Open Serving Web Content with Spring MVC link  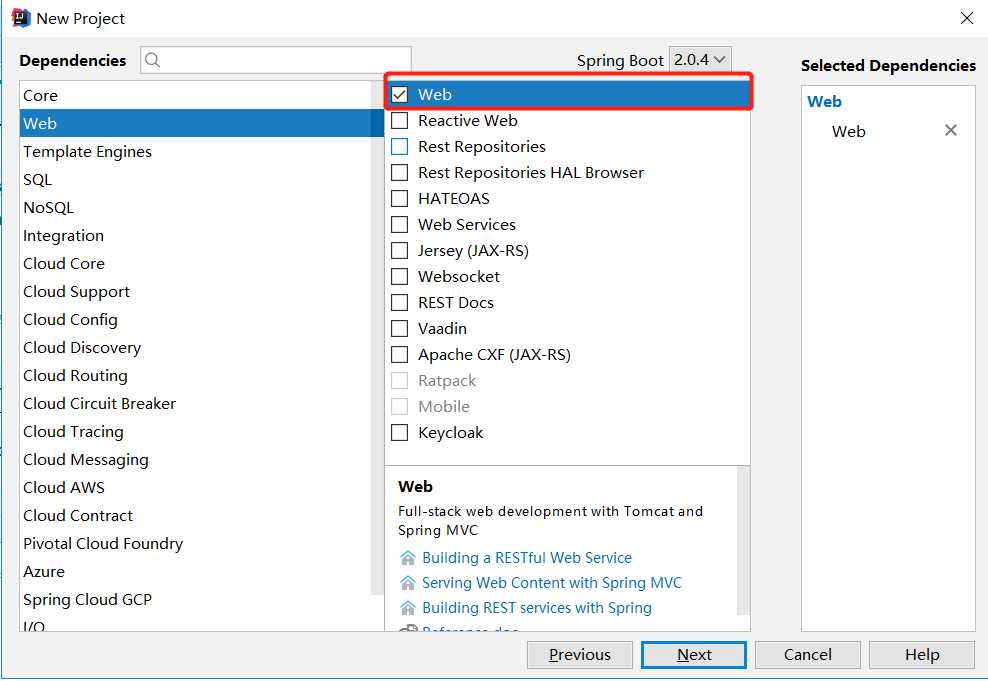(x=552, y=583)
